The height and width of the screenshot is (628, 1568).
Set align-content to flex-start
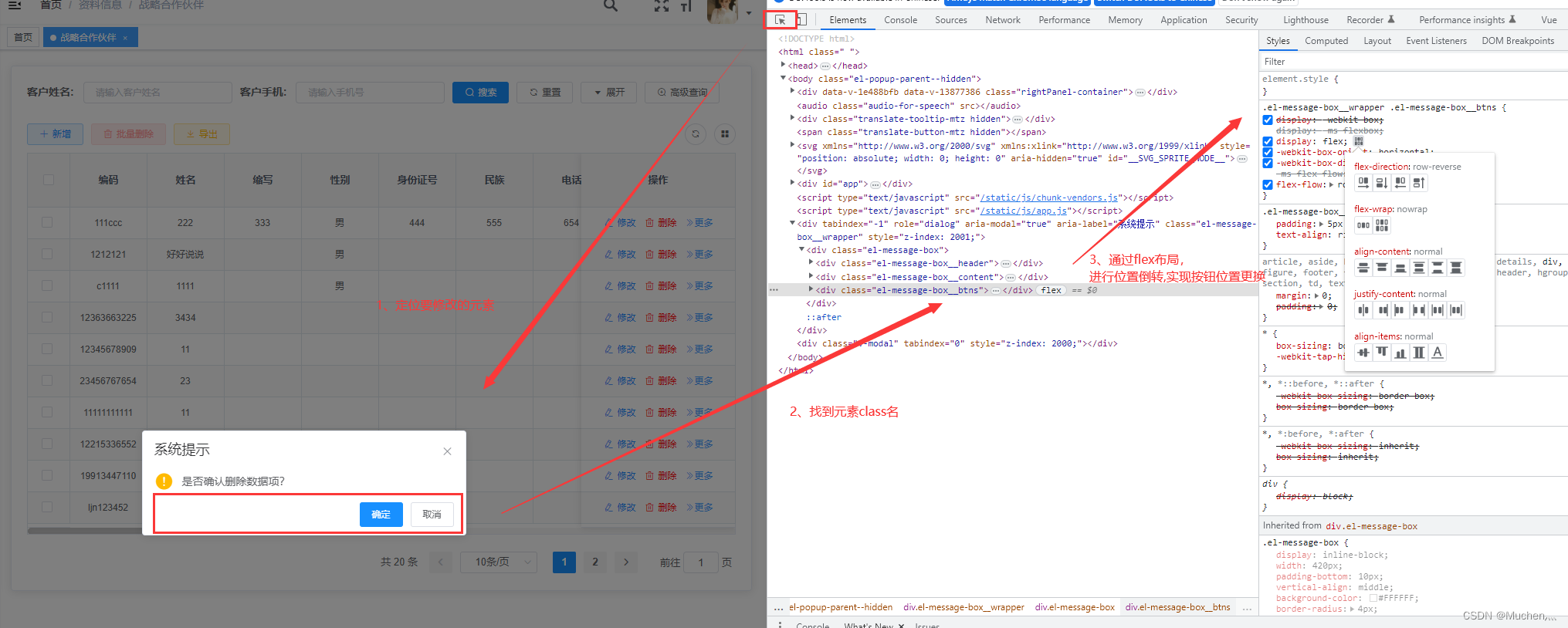pos(1382,268)
